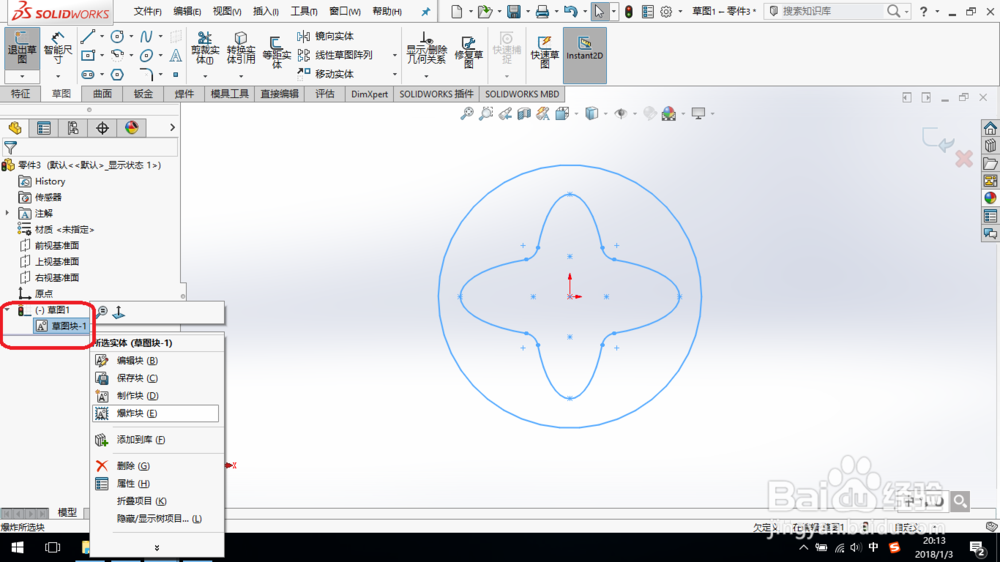Select the Front Plane (前视基准面) item
The height and width of the screenshot is (562, 1000).
(50, 245)
